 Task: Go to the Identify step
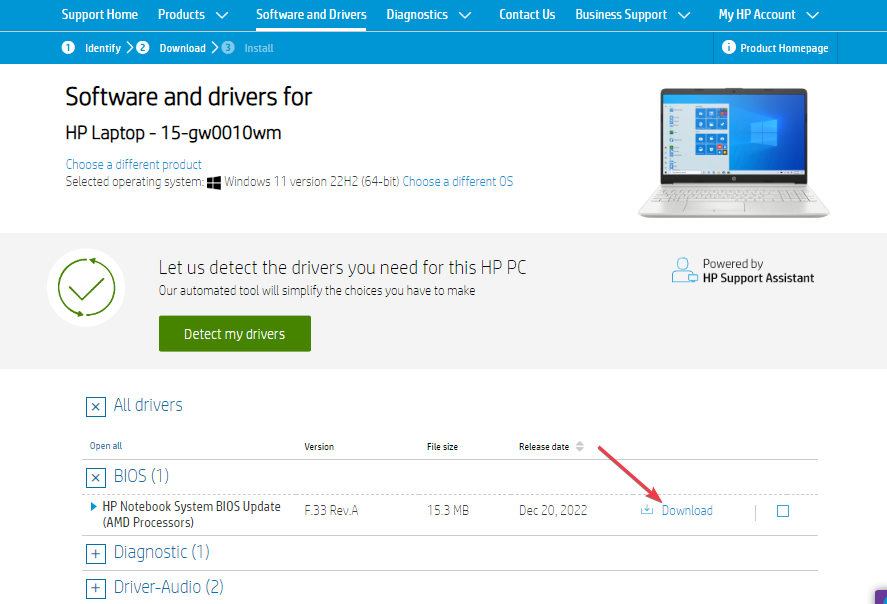coord(103,48)
